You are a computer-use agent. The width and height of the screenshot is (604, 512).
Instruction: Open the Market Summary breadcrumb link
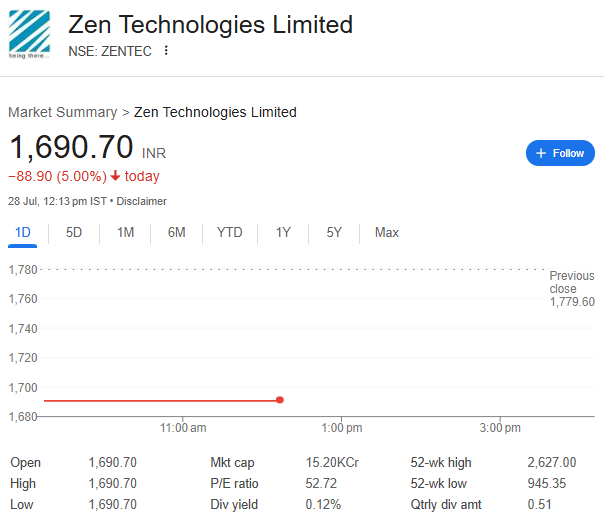62,112
